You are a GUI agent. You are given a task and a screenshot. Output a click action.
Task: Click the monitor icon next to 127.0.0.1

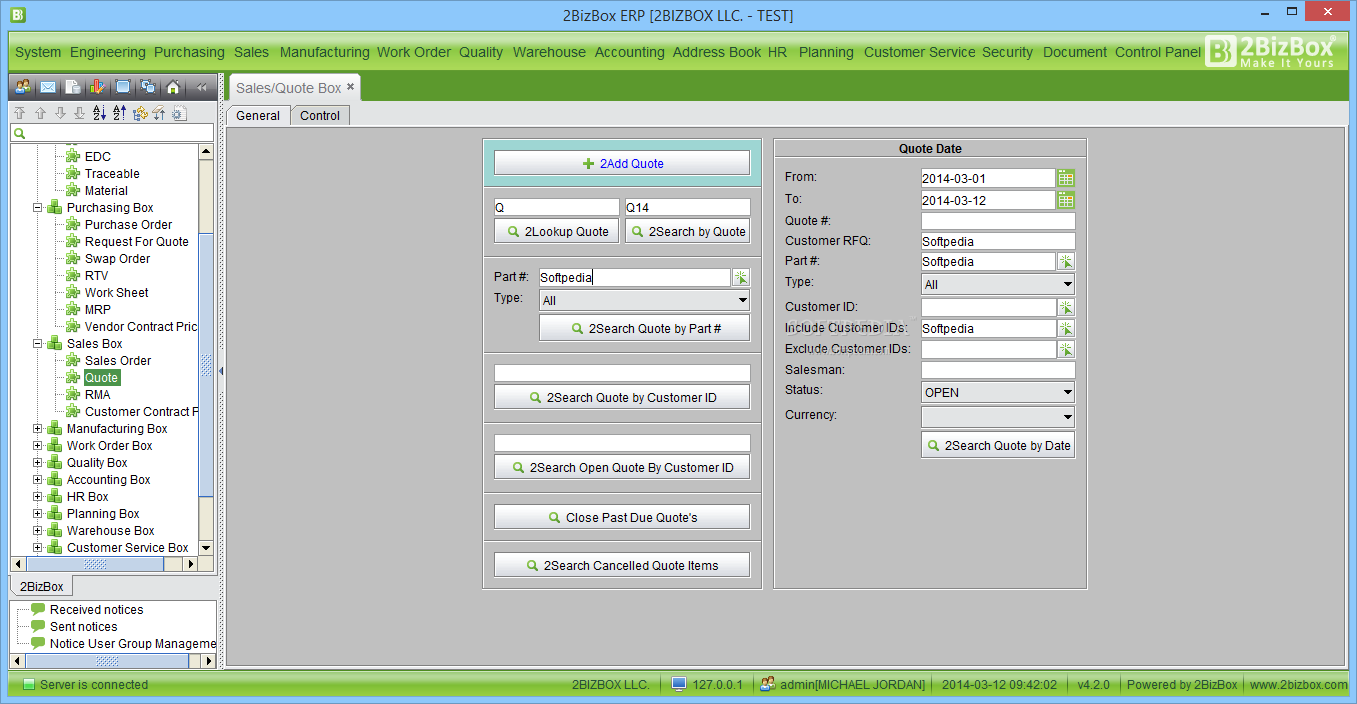coord(679,684)
